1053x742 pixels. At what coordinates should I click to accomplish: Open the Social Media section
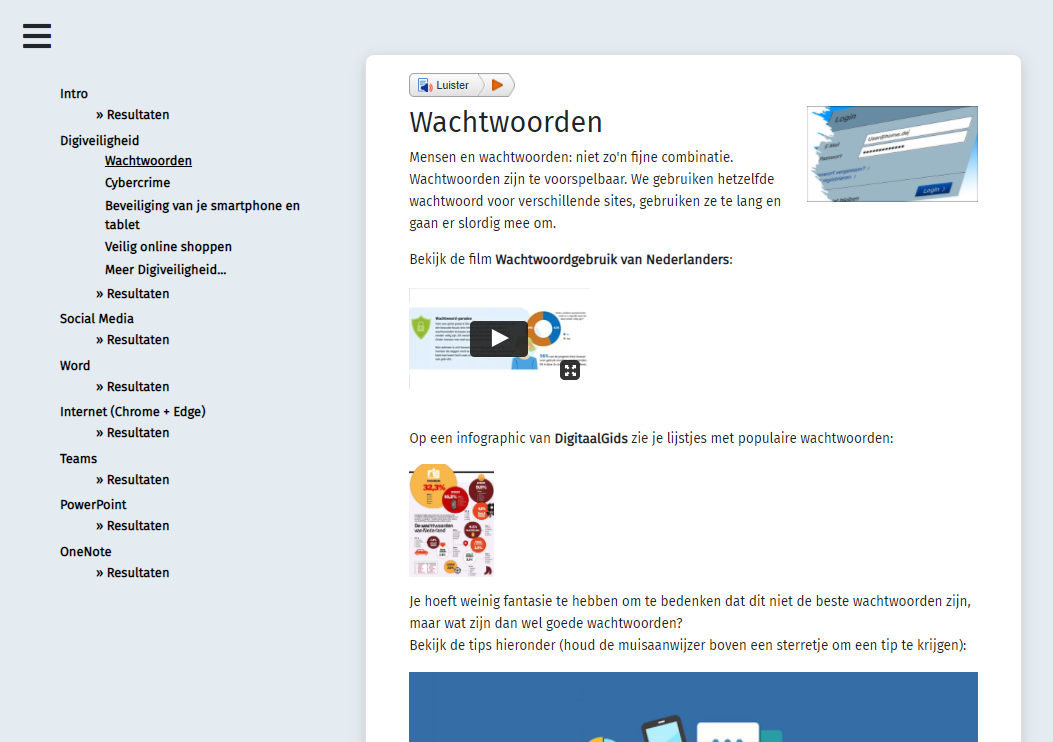click(x=97, y=319)
